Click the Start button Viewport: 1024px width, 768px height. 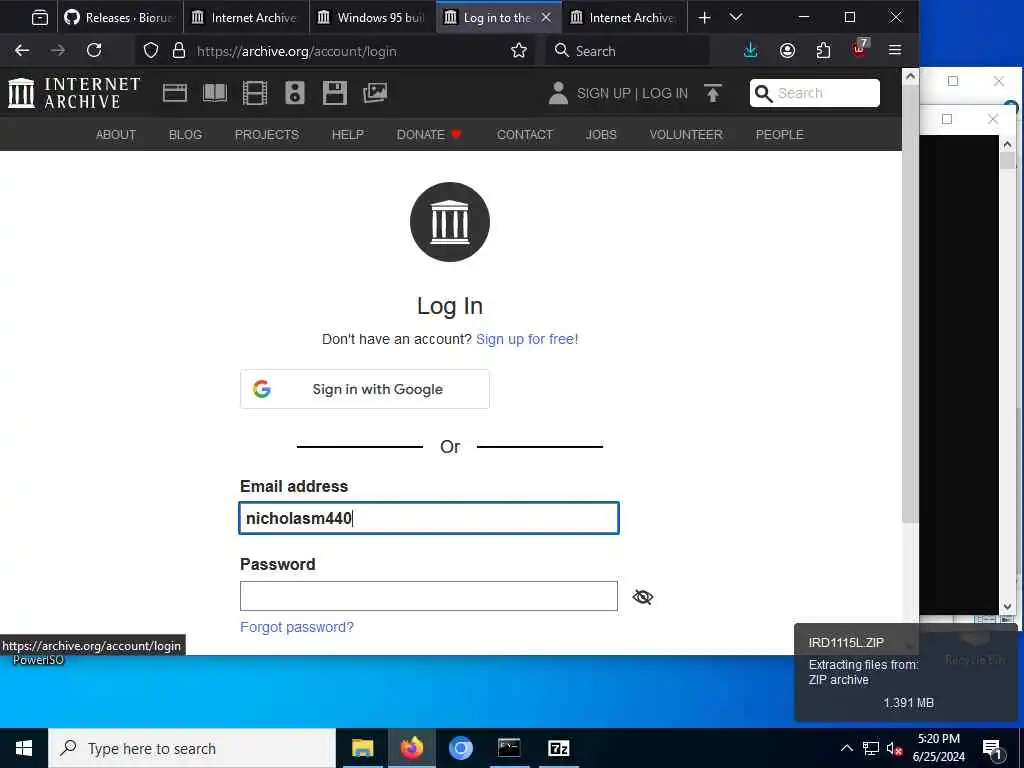pos(24,748)
